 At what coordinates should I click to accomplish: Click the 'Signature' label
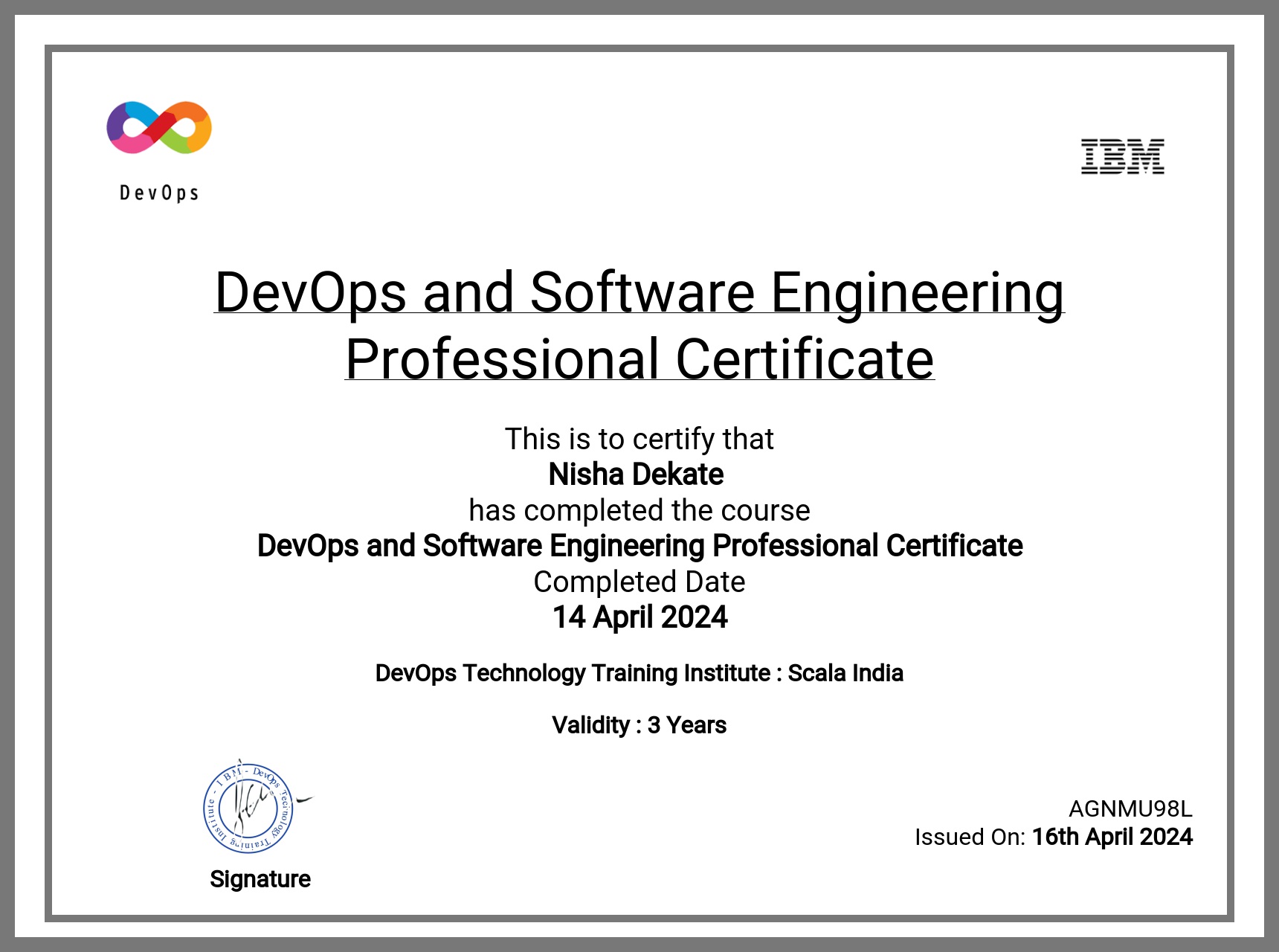coord(260,879)
